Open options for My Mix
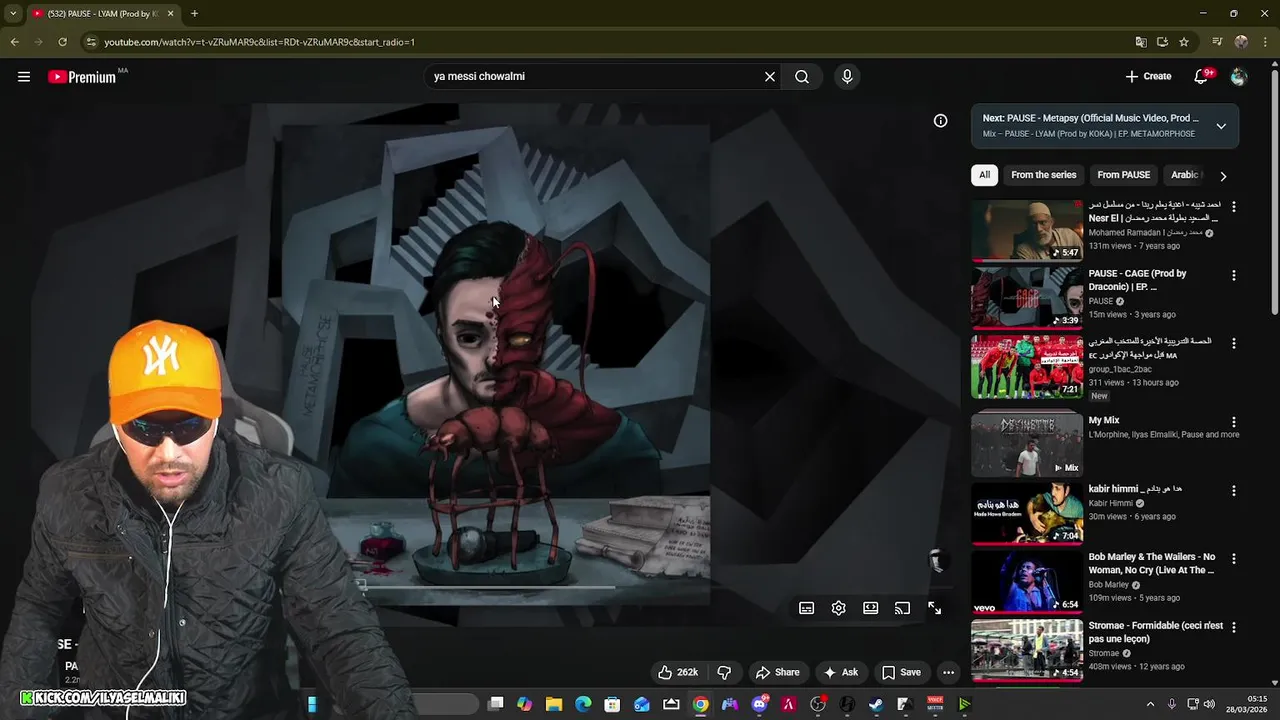1280x720 pixels. 1233,422
